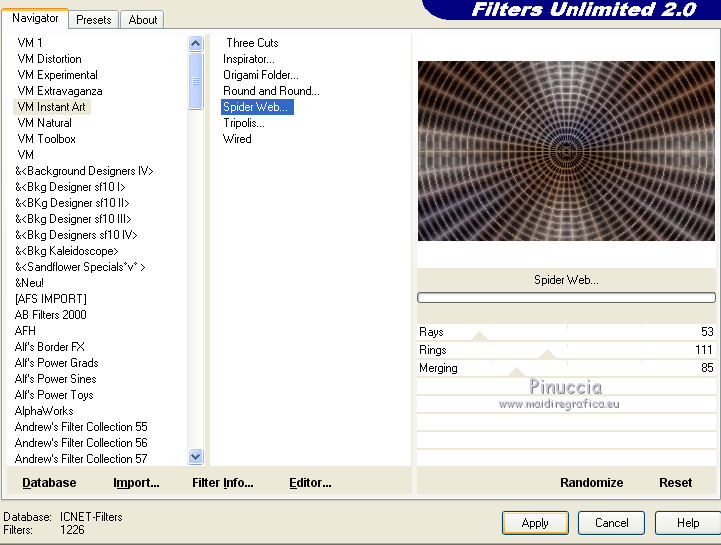
Task: Select the AB Filters 2000 category
Action: 51,315
